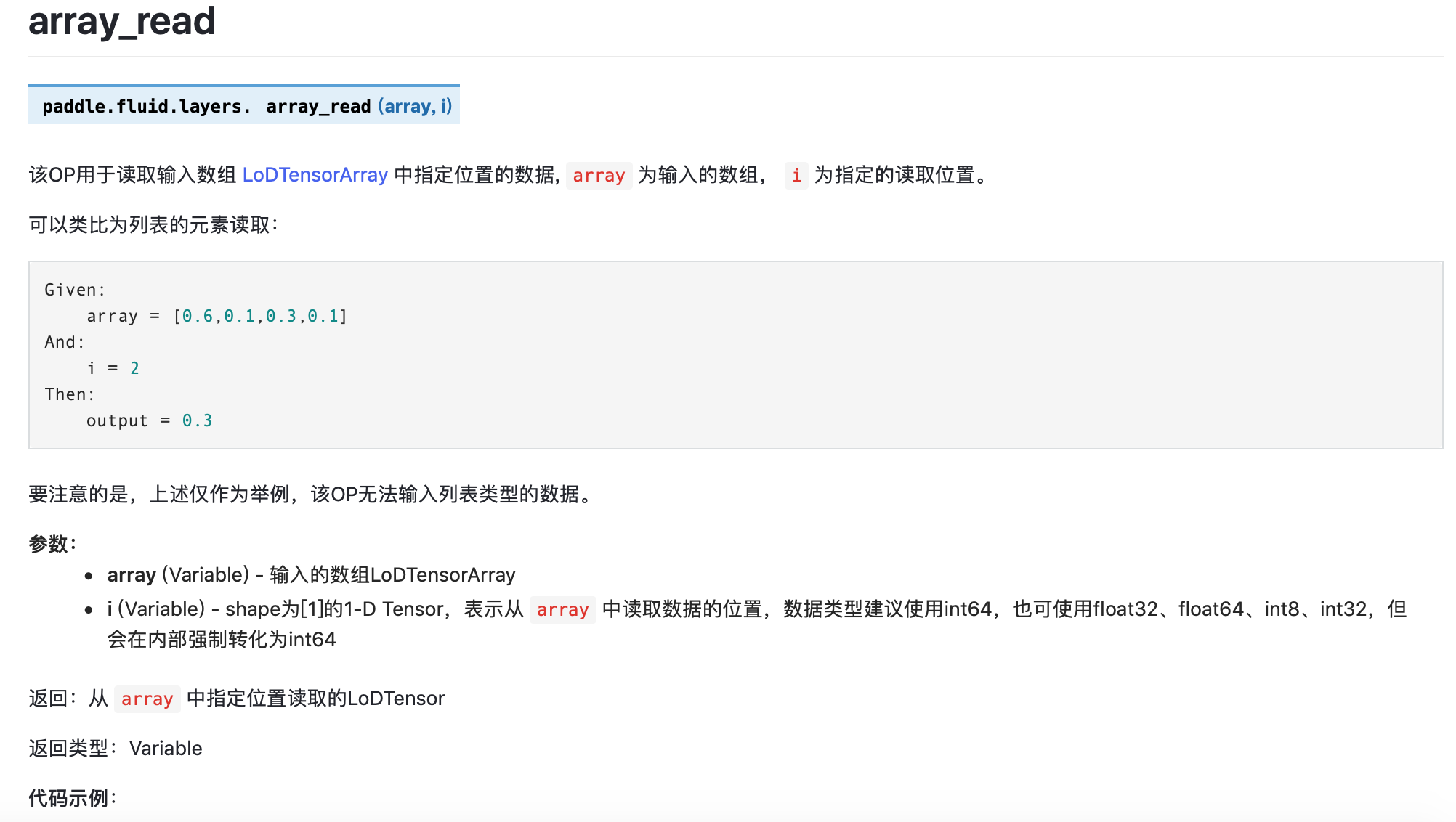Click the output = 0.3 code line
Screen dimensions: 1456x822
[x=149, y=420]
